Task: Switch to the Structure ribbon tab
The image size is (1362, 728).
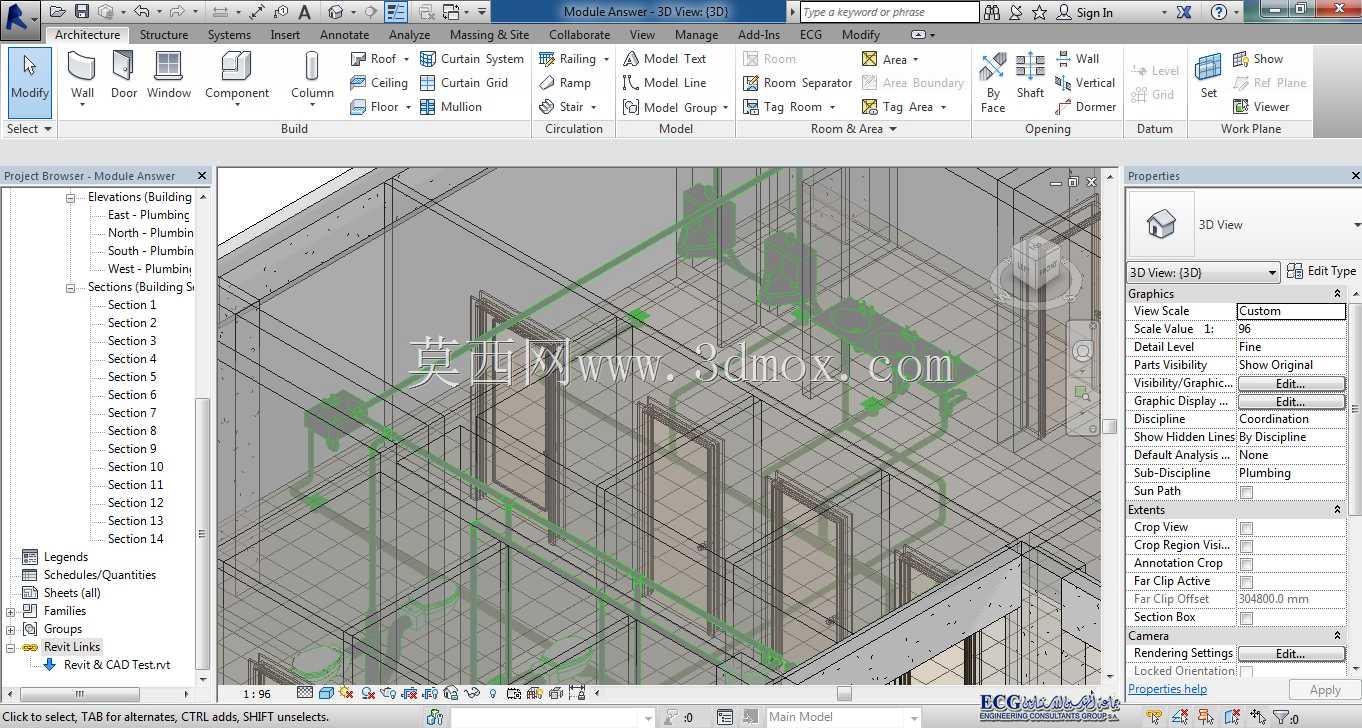Action: [164, 34]
